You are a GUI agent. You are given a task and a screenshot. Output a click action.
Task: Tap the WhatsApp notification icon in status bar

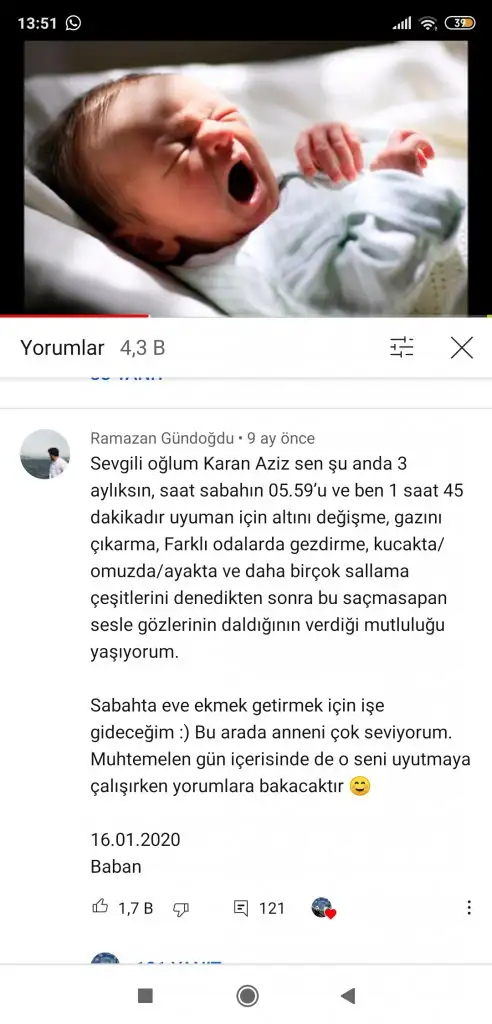click(x=74, y=24)
